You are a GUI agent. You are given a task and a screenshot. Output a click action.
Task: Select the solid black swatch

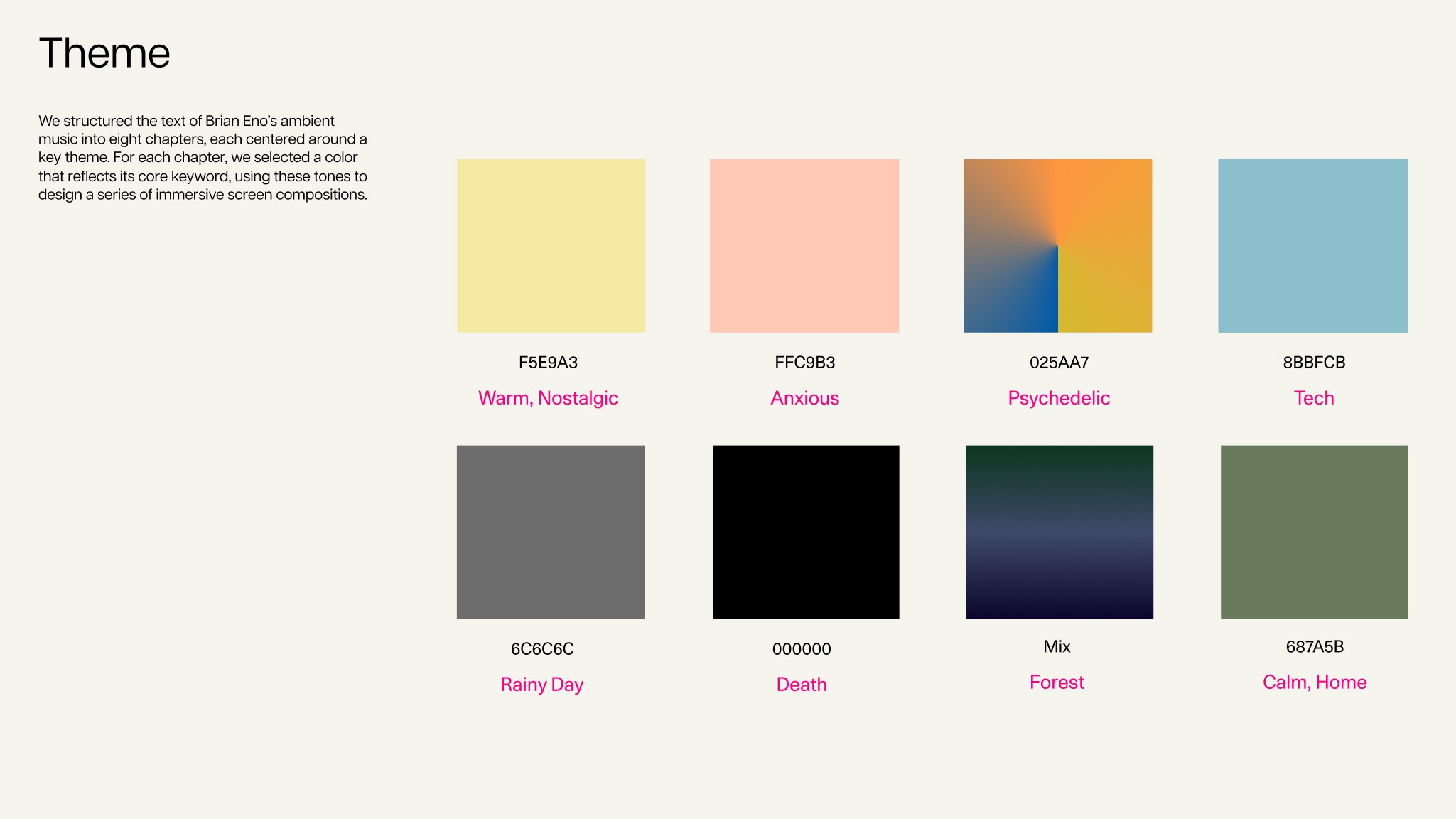point(806,532)
